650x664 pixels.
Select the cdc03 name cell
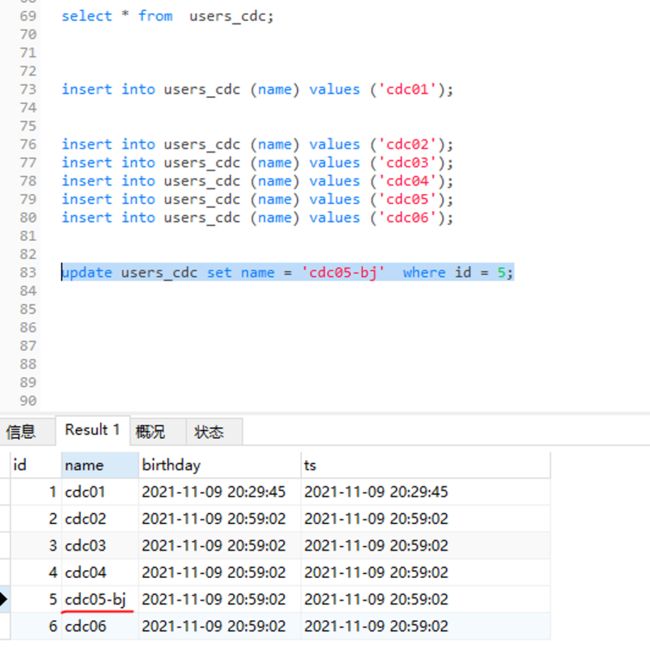100,546
